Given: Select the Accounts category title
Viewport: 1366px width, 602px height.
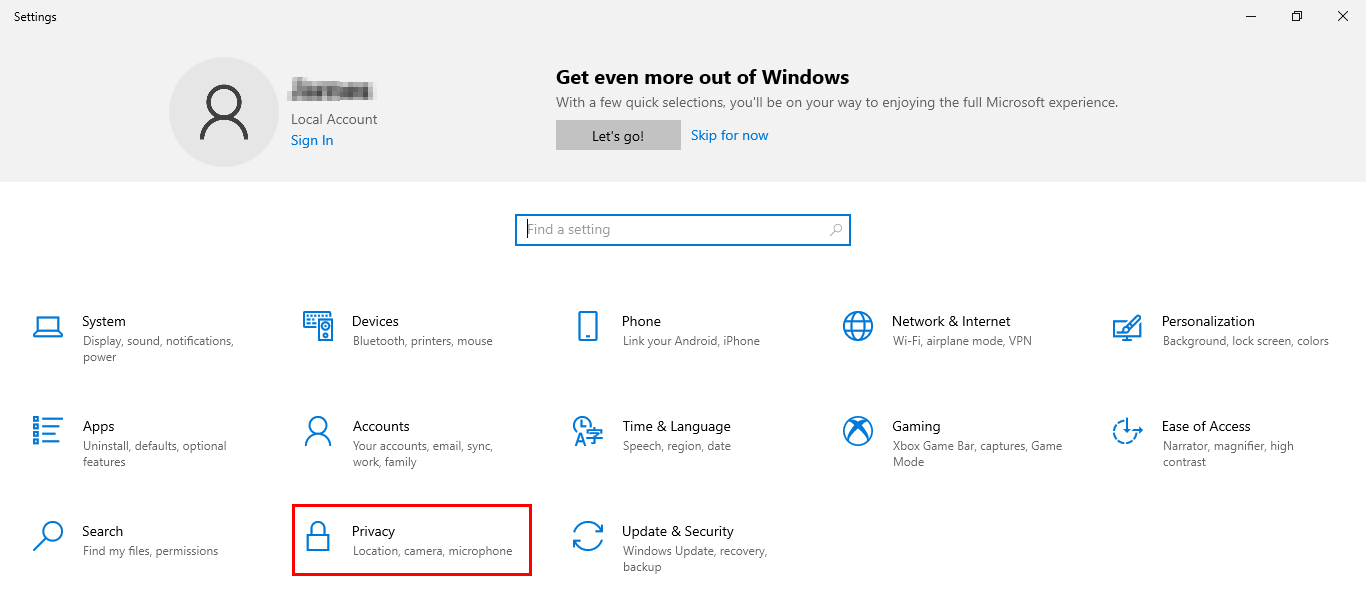Looking at the screenshot, I should click(x=381, y=426).
